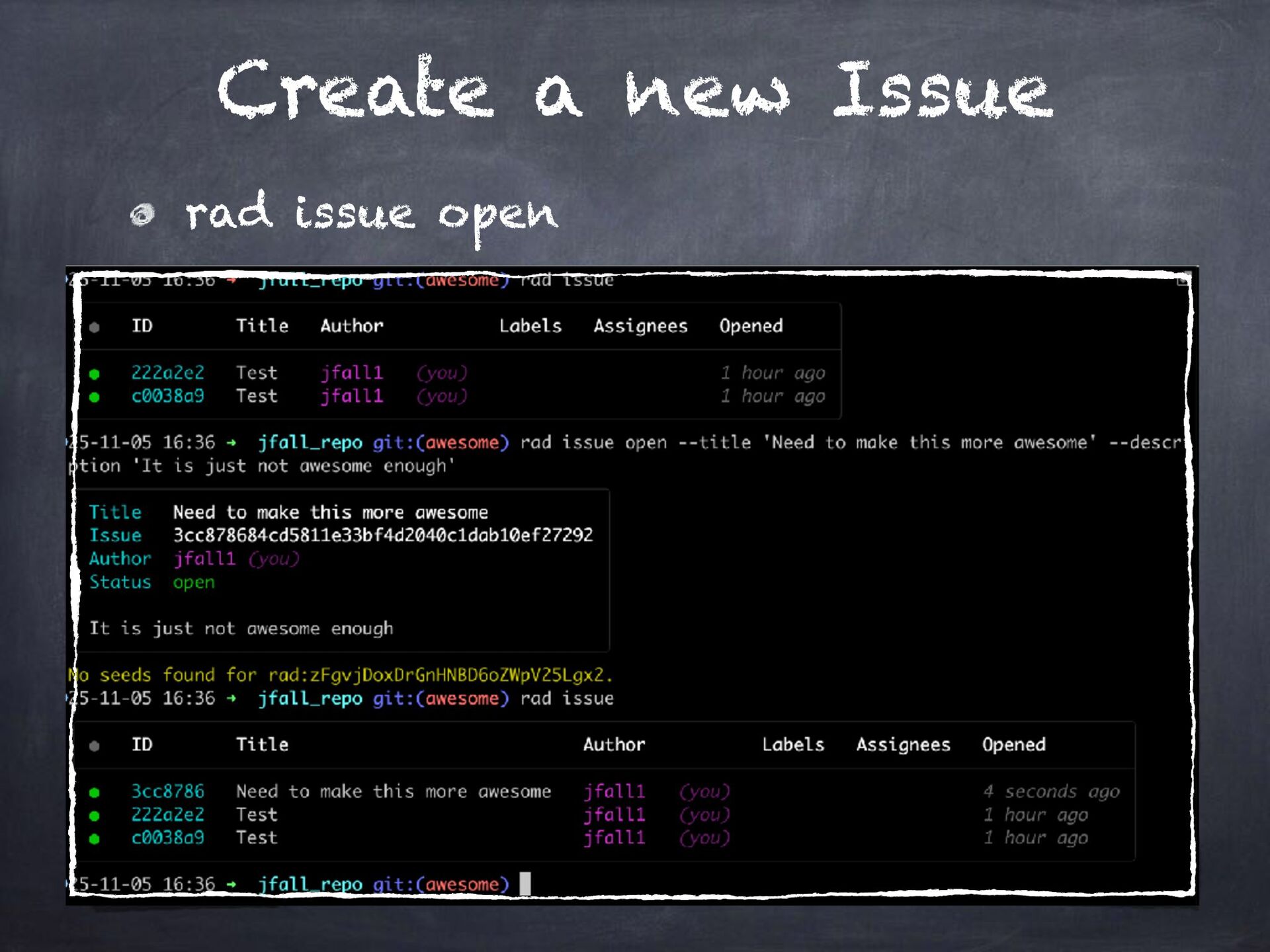Click 'Need to make this more awesome' list row title
Image resolution: width=1270 pixels, height=952 pixels.
[394, 791]
